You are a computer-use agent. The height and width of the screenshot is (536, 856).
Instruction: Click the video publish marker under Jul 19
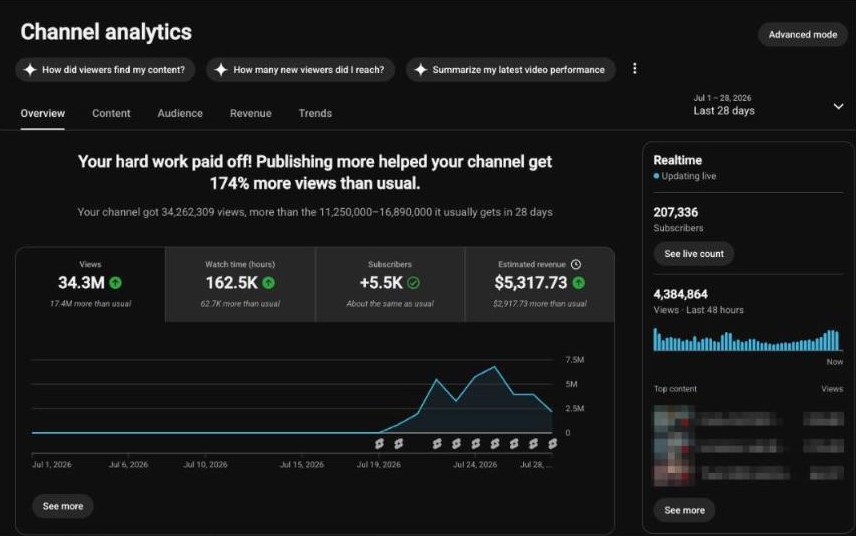click(x=379, y=444)
